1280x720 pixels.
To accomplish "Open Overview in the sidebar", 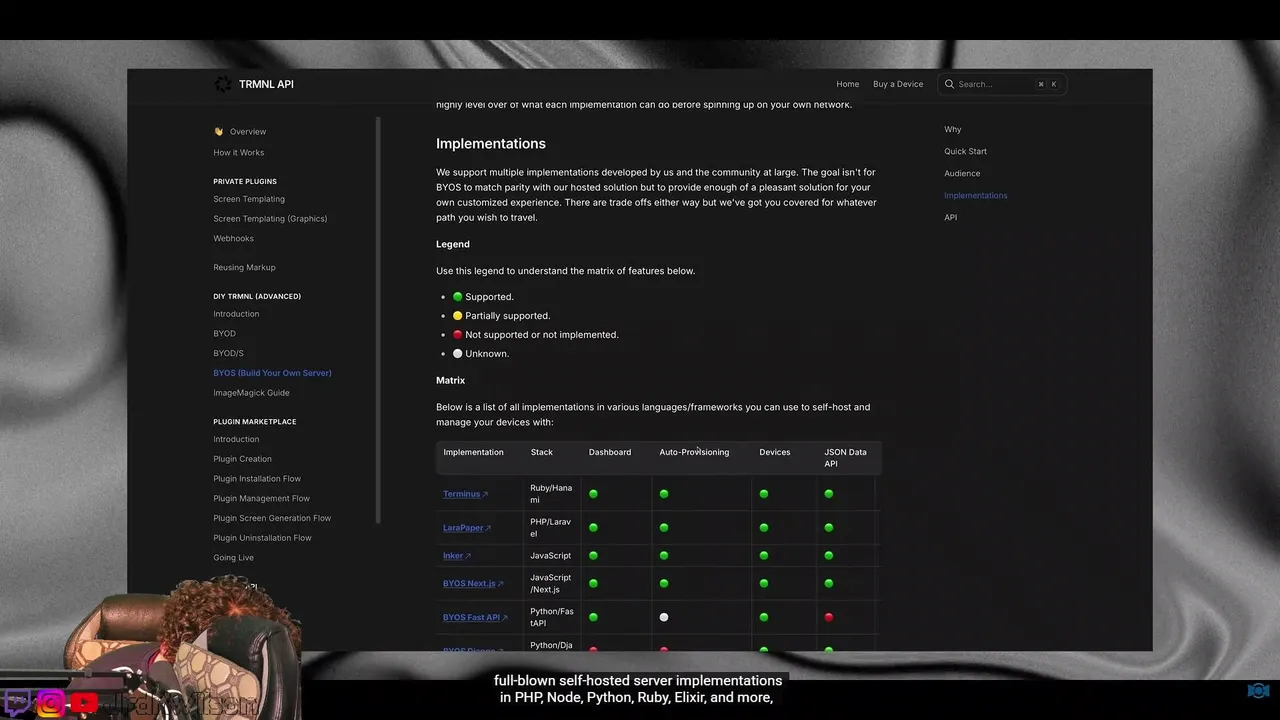I will coord(248,131).
